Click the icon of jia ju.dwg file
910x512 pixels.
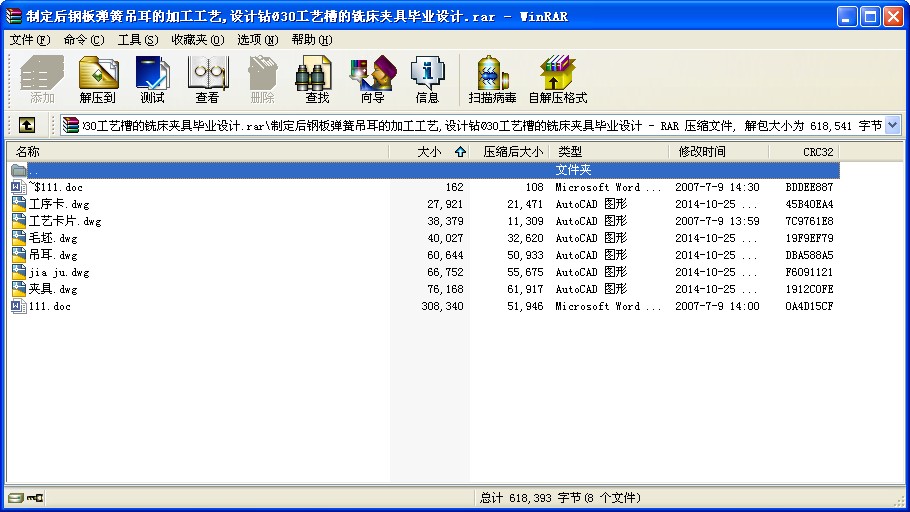tap(19, 272)
